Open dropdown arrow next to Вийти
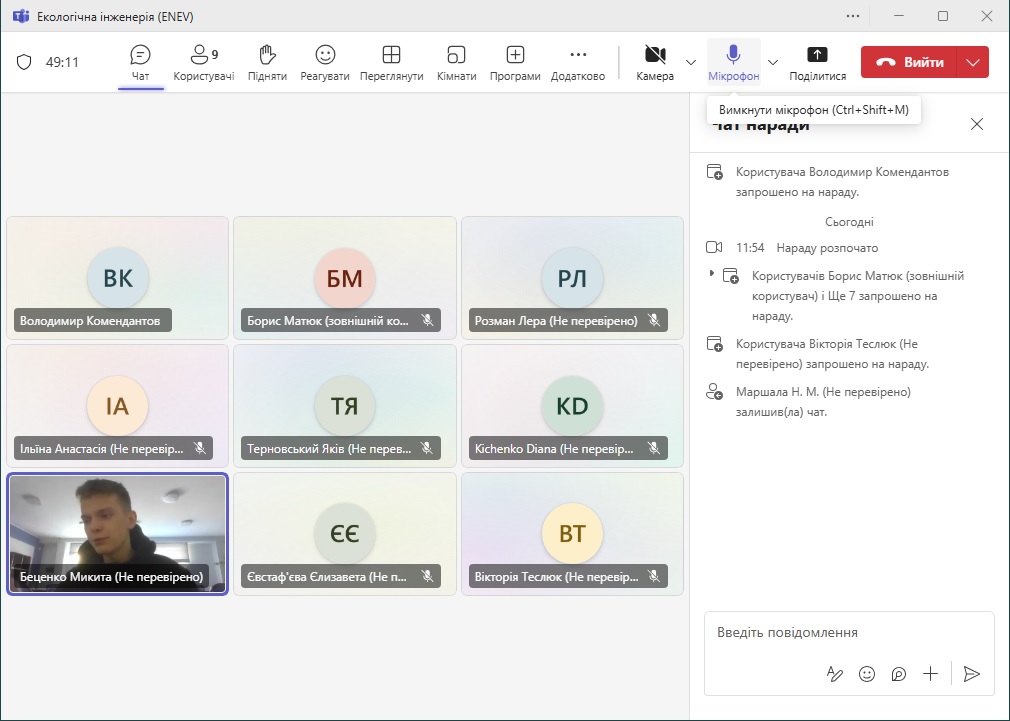The width and height of the screenshot is (1010, 721). coord(974,62)
